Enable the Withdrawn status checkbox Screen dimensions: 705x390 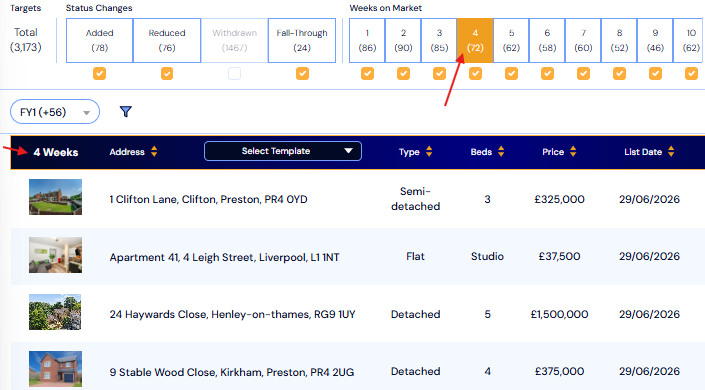click(x=234, y=73)
